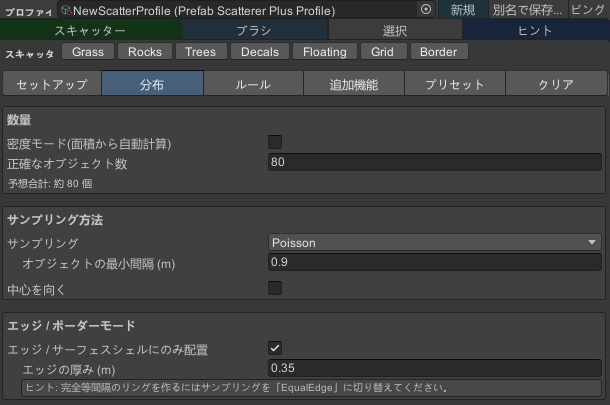
Task: Click the エッジの厚み (m) label
Action: tap(69, 370)
